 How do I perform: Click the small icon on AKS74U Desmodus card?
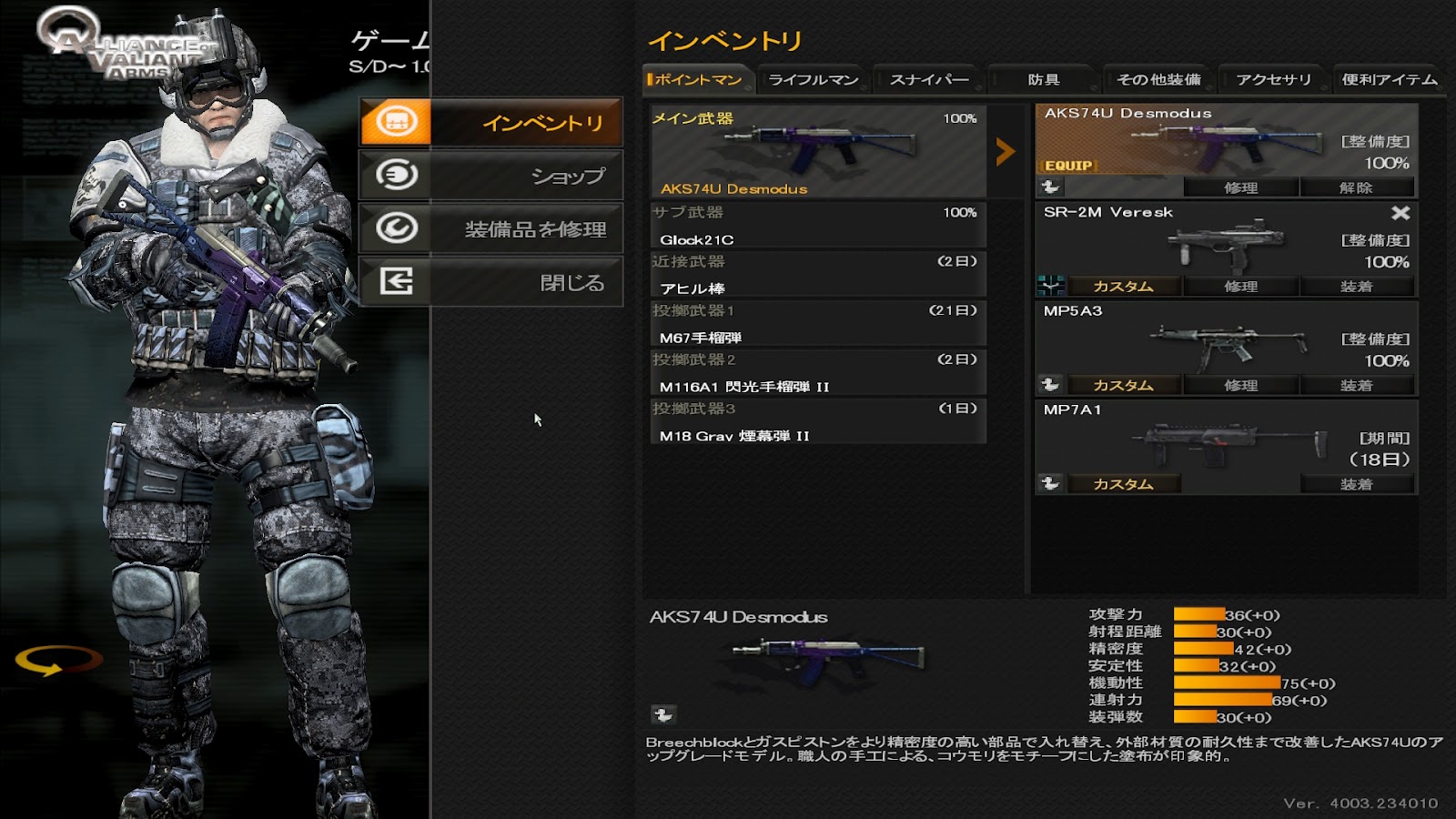(x=1050, y=187)
